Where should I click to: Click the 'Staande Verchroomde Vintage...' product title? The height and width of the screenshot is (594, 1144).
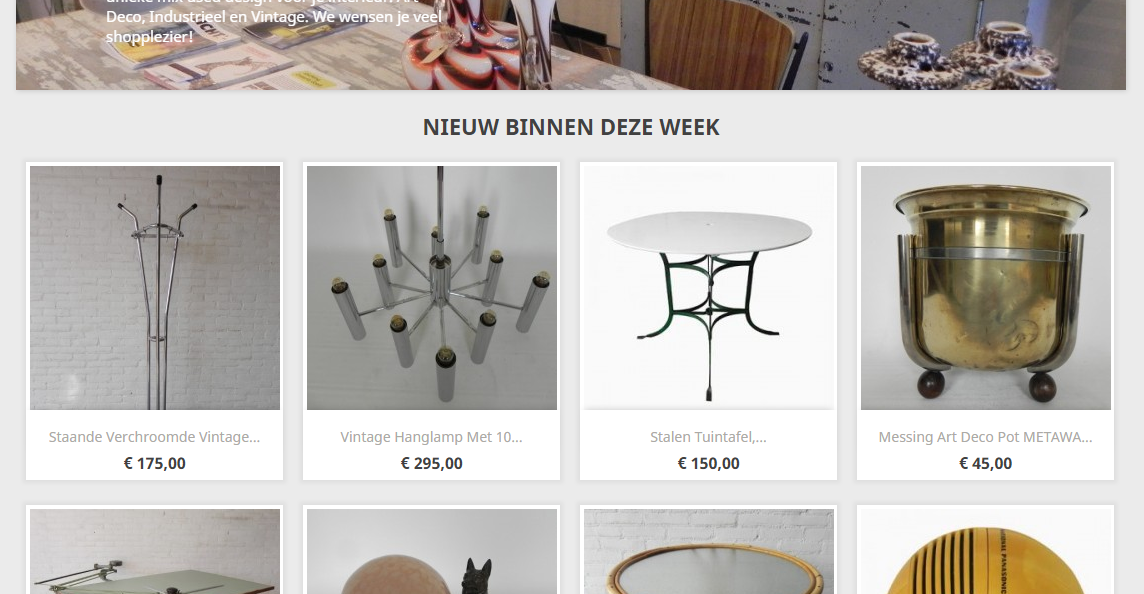(x=155, y=437)
